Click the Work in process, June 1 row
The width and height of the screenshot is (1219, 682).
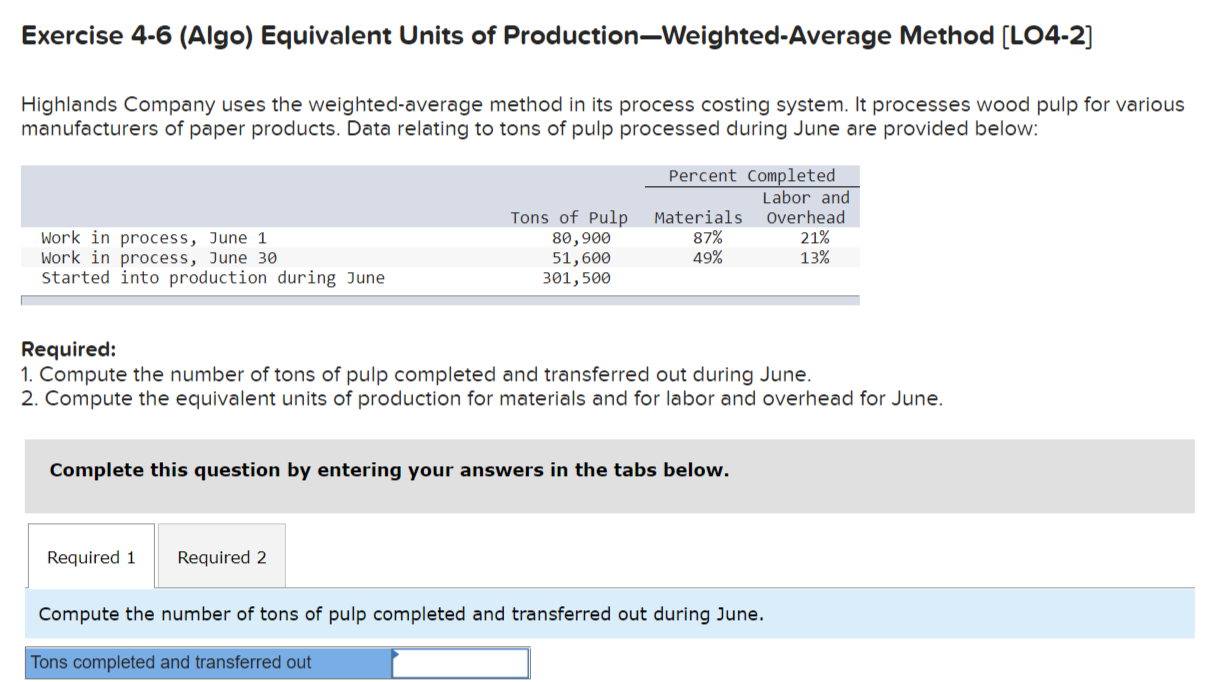tap(140, 237)
